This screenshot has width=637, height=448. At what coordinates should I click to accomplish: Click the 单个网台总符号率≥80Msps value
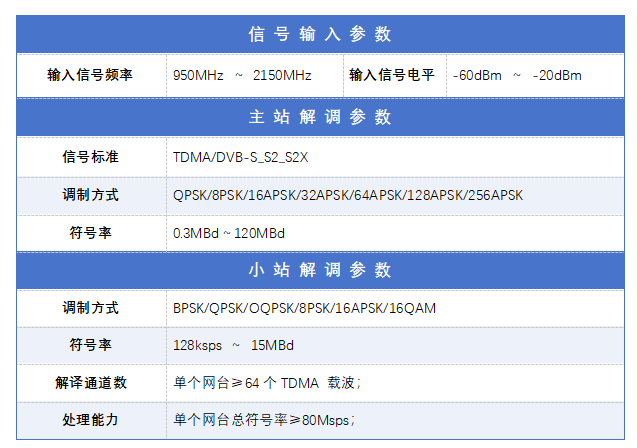(264, 419)
